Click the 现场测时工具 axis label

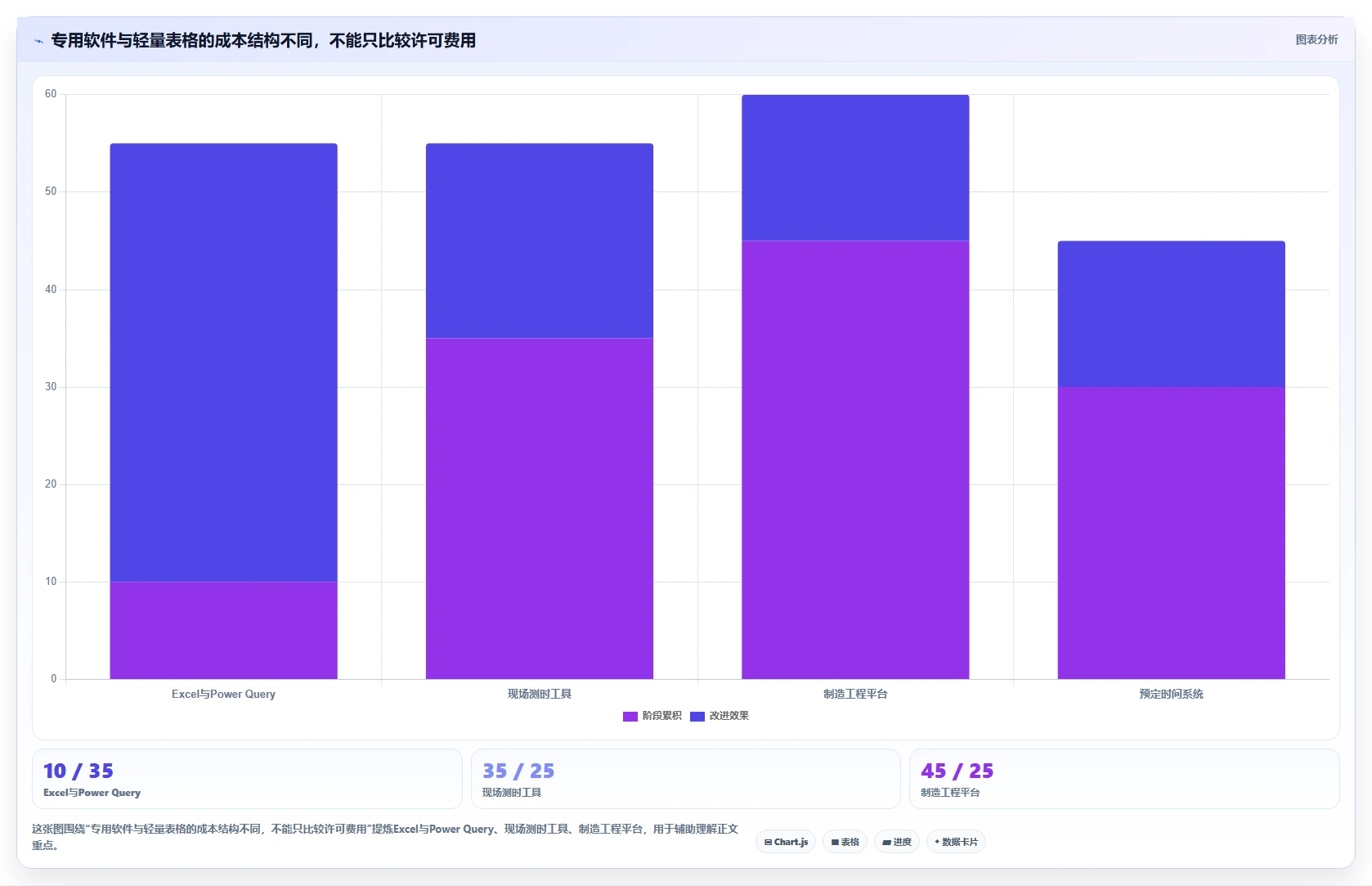tap(540, 694)
